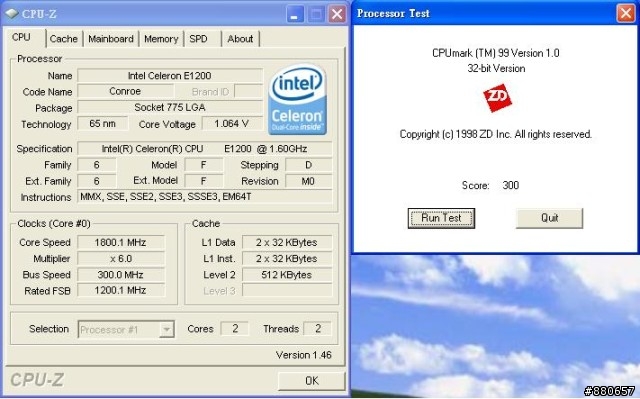Click the Package value 'Socket 775 LGA'
The width and height of the screenshot is (640, 399).
(170, 107)
